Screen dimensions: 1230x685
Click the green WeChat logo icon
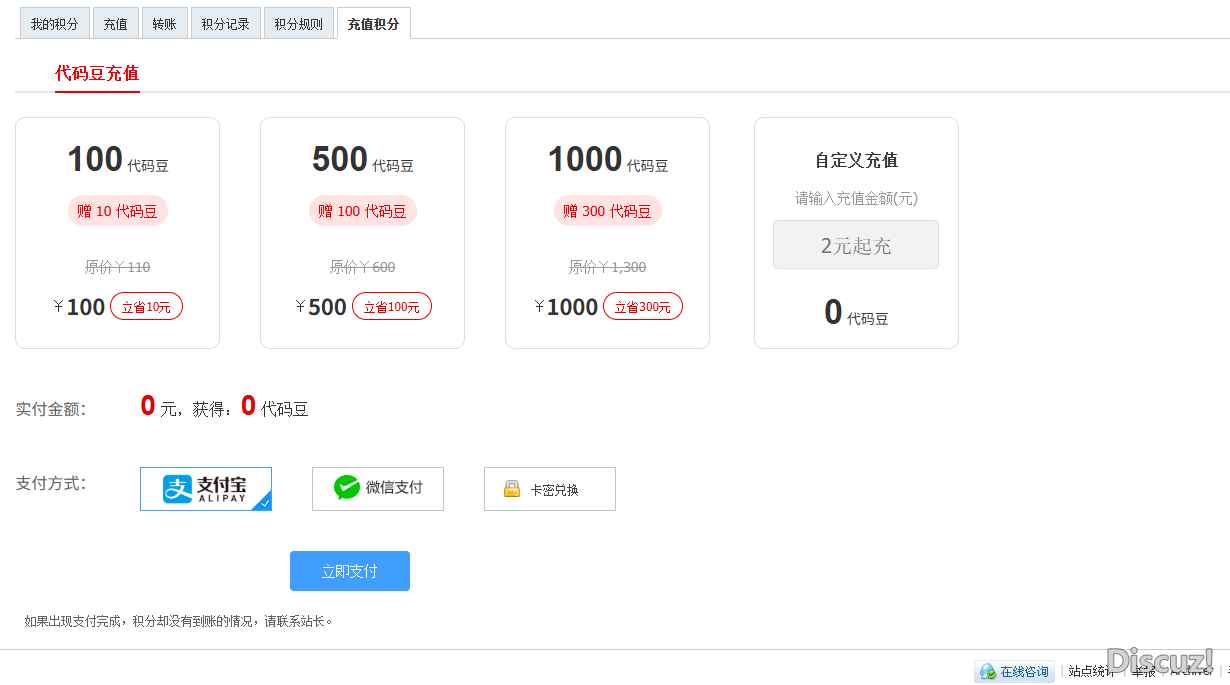[346, 488]
